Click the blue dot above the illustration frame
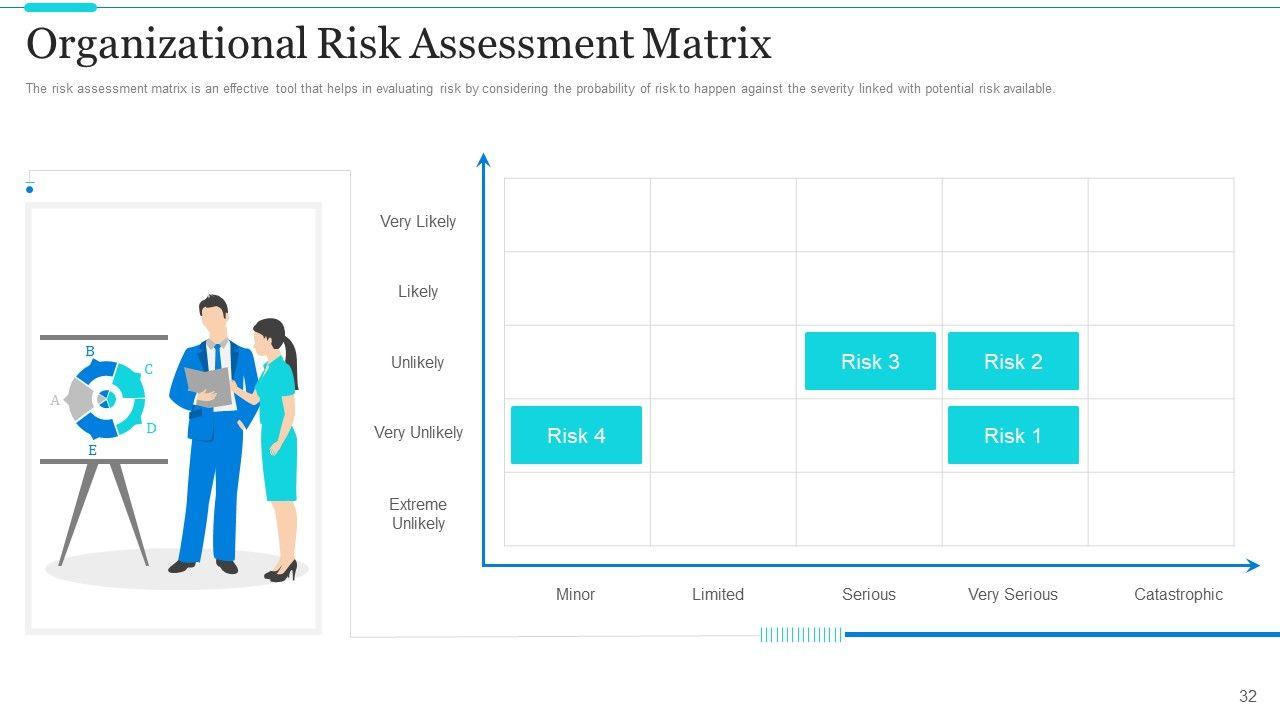Viewport: 1280px width, 720px height. [x=30, y=189]
